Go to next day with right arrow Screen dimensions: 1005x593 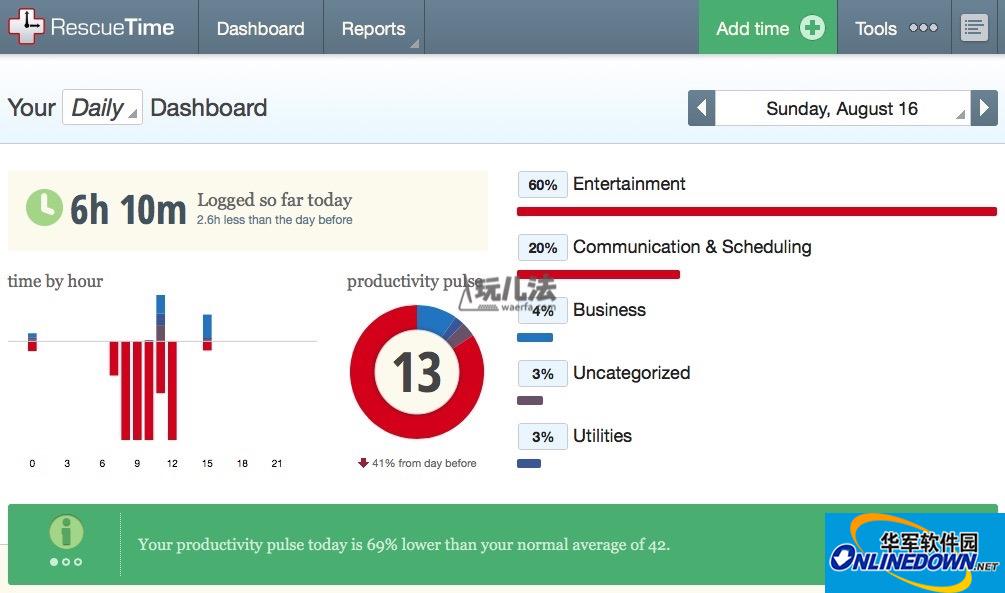tap(984, 108)
